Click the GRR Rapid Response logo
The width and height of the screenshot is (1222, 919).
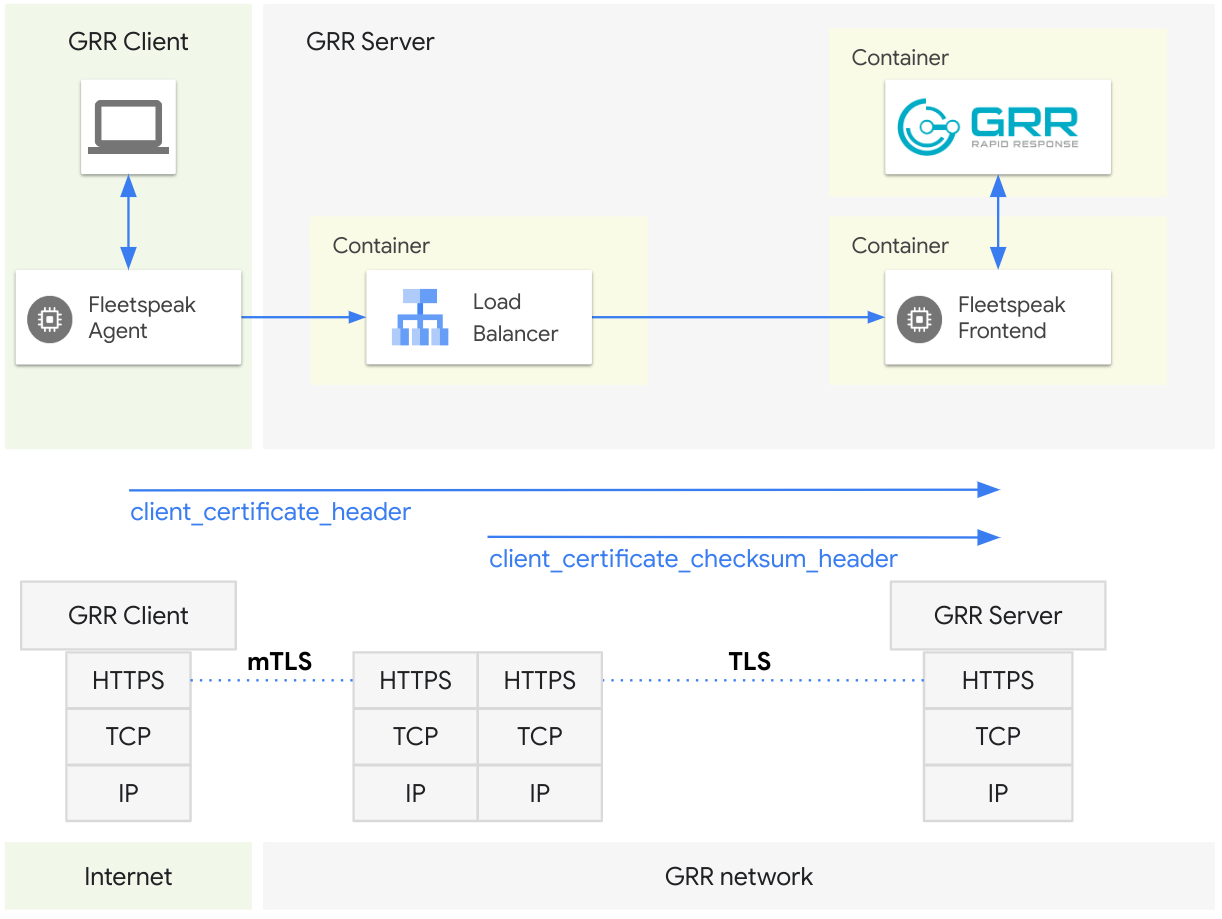[x=988, y=127]
